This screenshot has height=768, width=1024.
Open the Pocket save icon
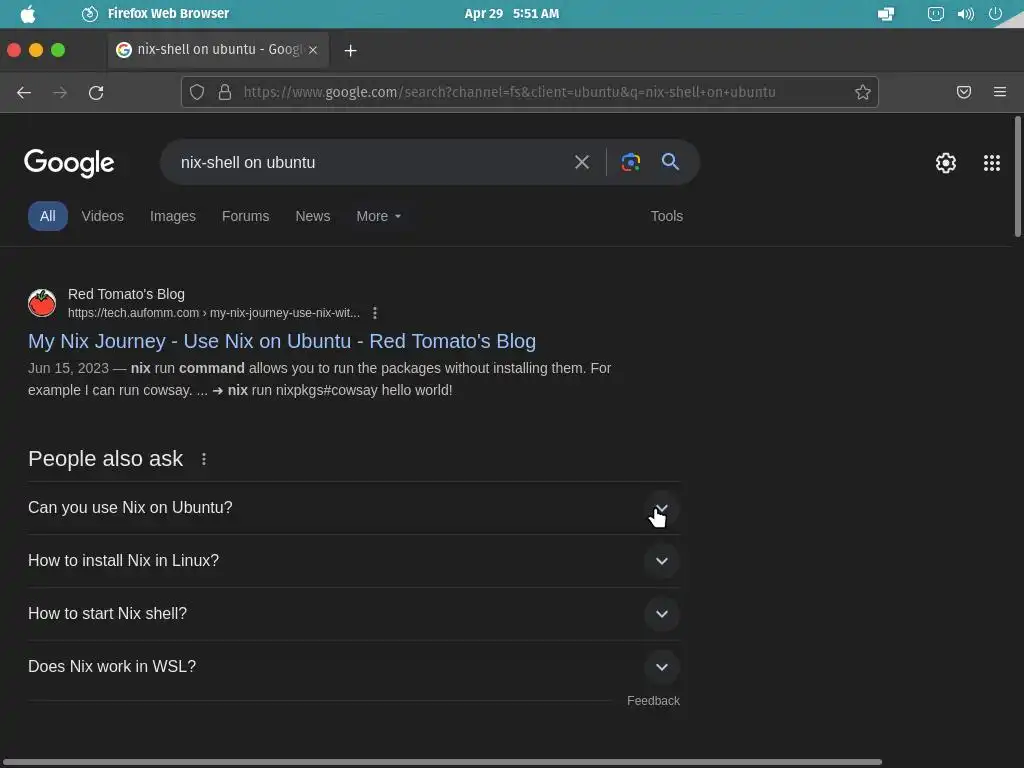click(964, 92)
